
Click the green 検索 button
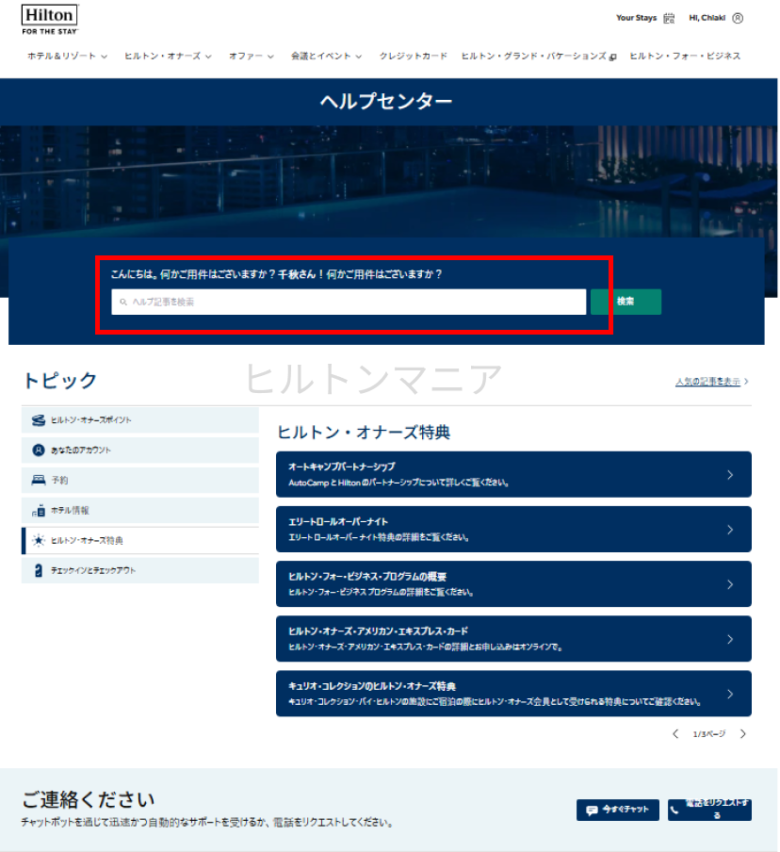click(x=626, y=302)
